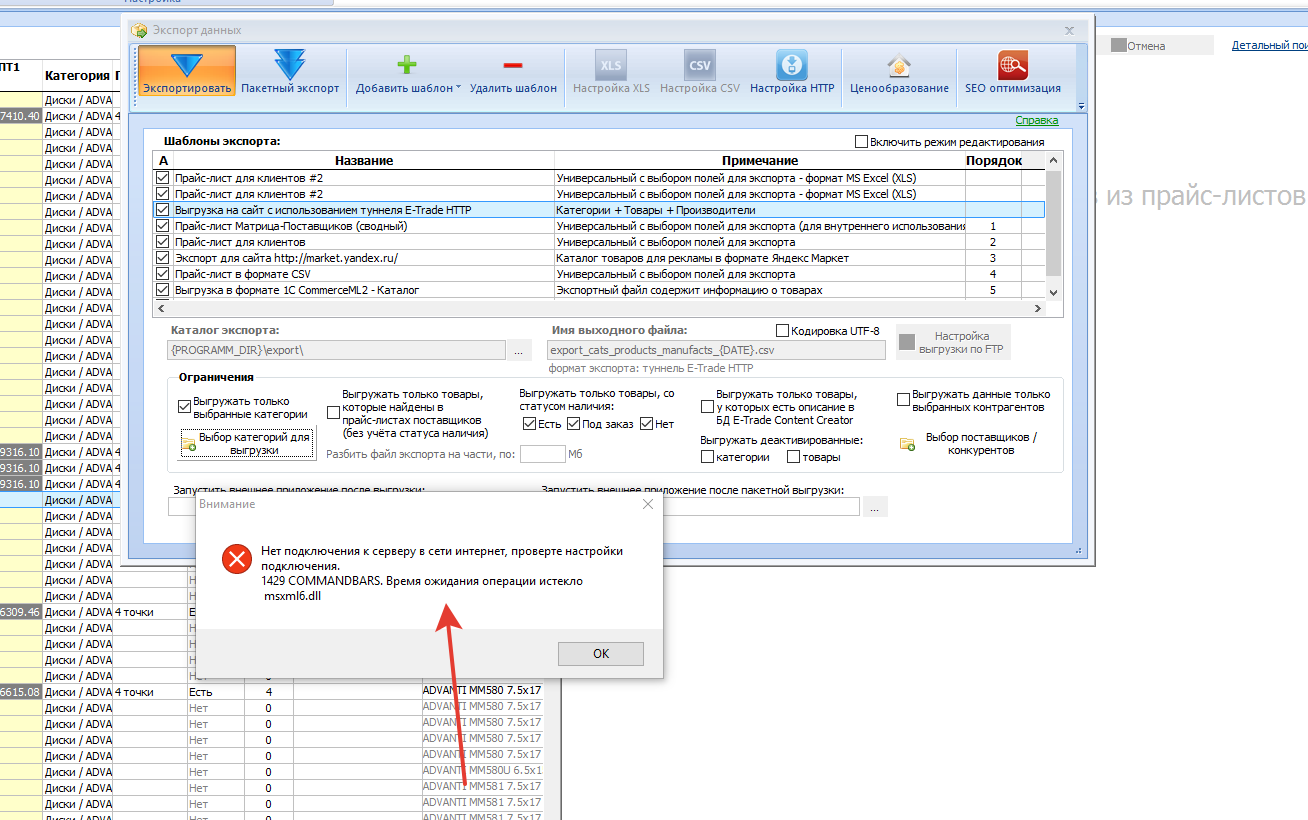
Task: Browse for Каталог экспорта with the ellipsis button
Action: 518,351
